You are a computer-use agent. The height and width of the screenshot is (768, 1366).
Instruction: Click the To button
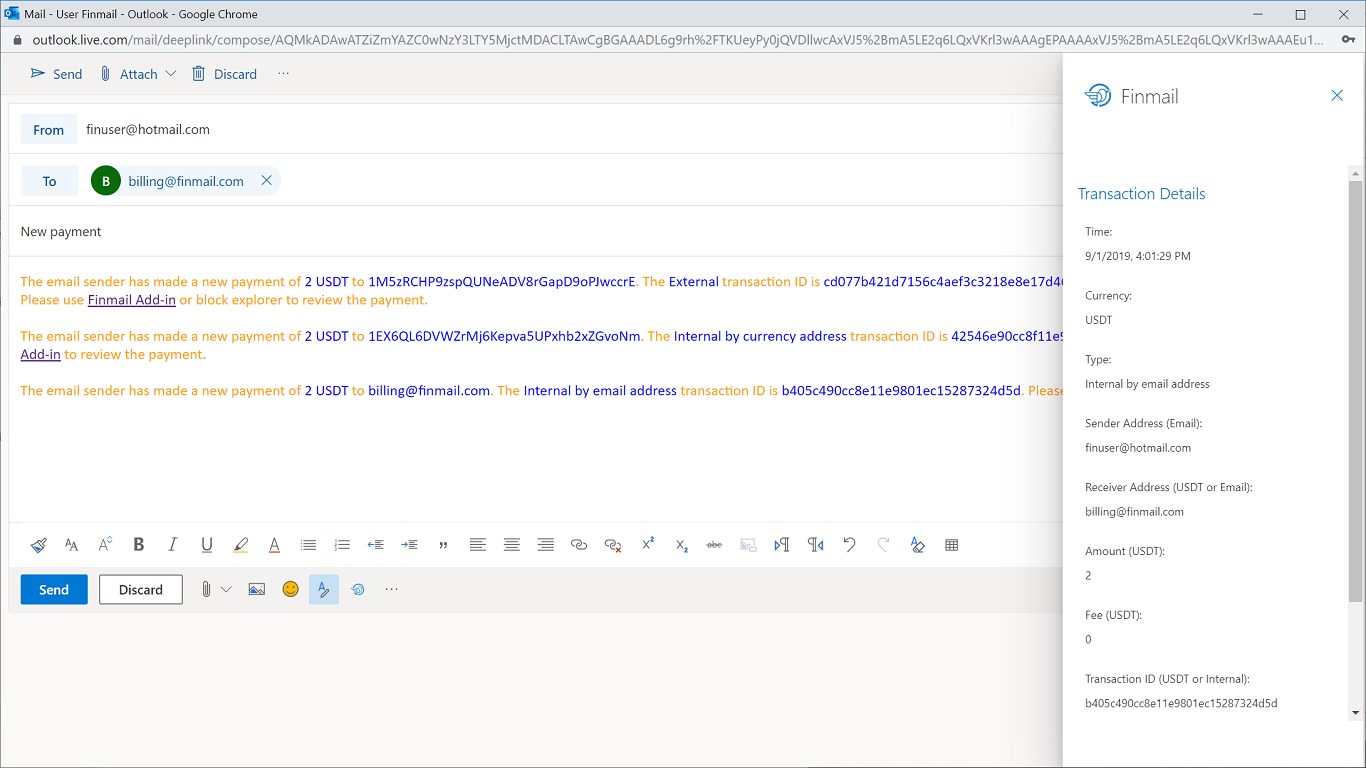[x=49, y=181]
